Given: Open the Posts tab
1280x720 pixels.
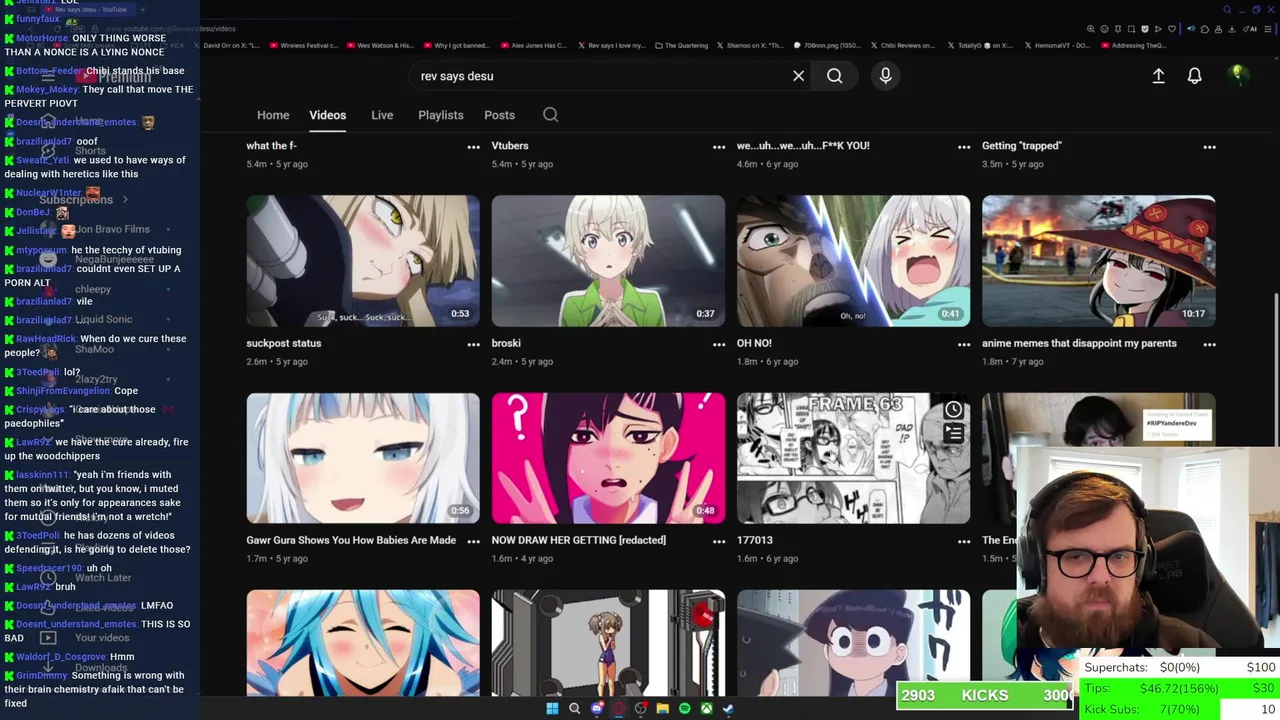Looking at the screenshot, I should click(499, 115).
